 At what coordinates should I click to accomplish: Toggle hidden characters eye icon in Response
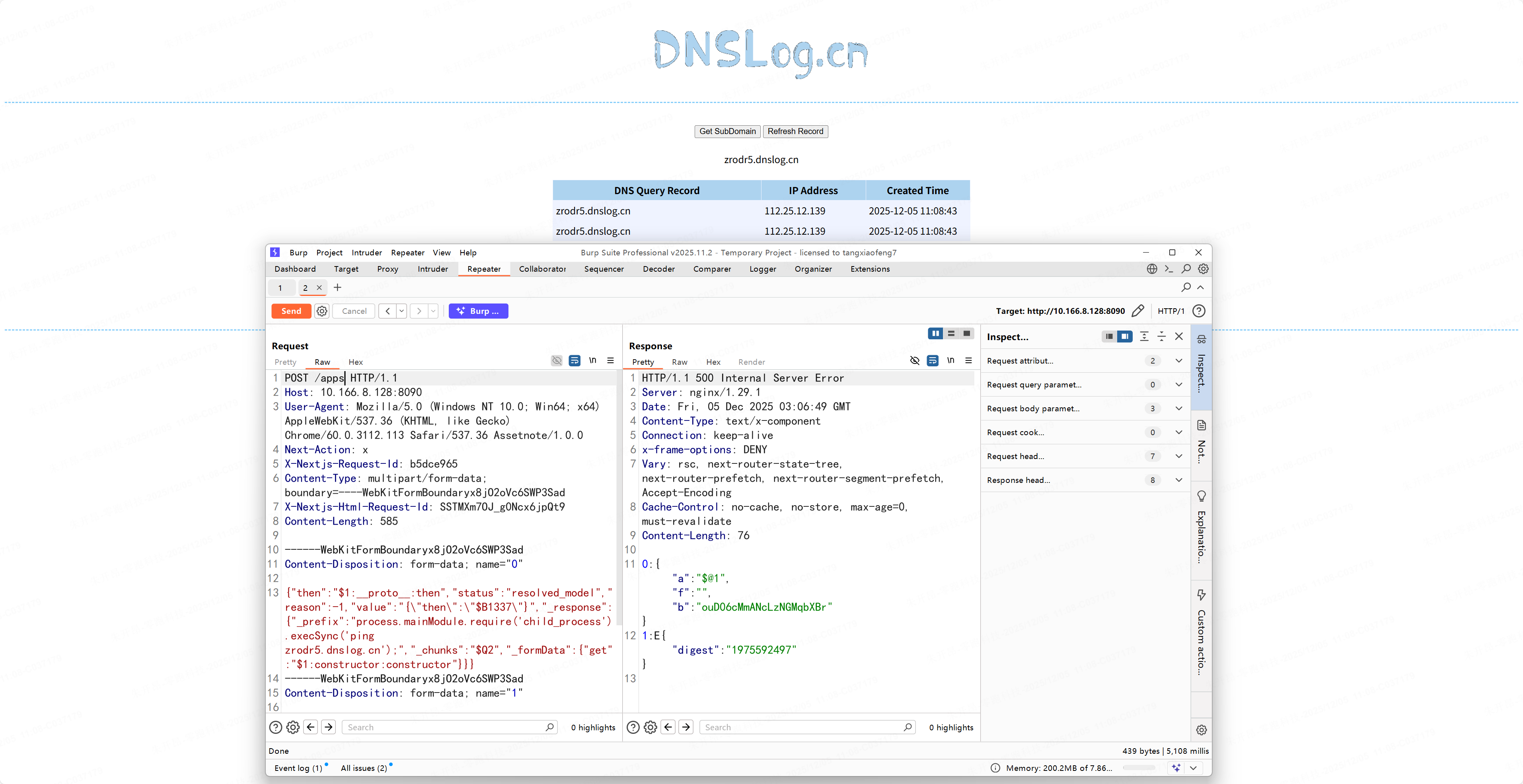[915, 361]
